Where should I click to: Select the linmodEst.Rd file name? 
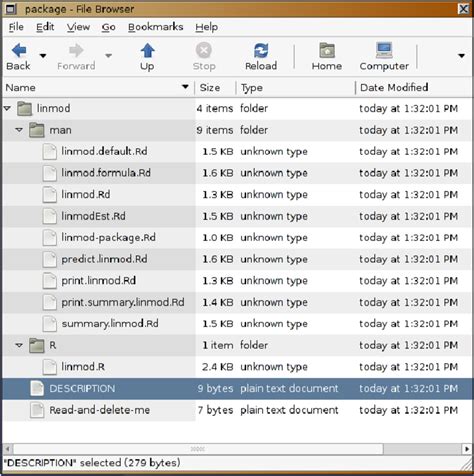point(93,216)
